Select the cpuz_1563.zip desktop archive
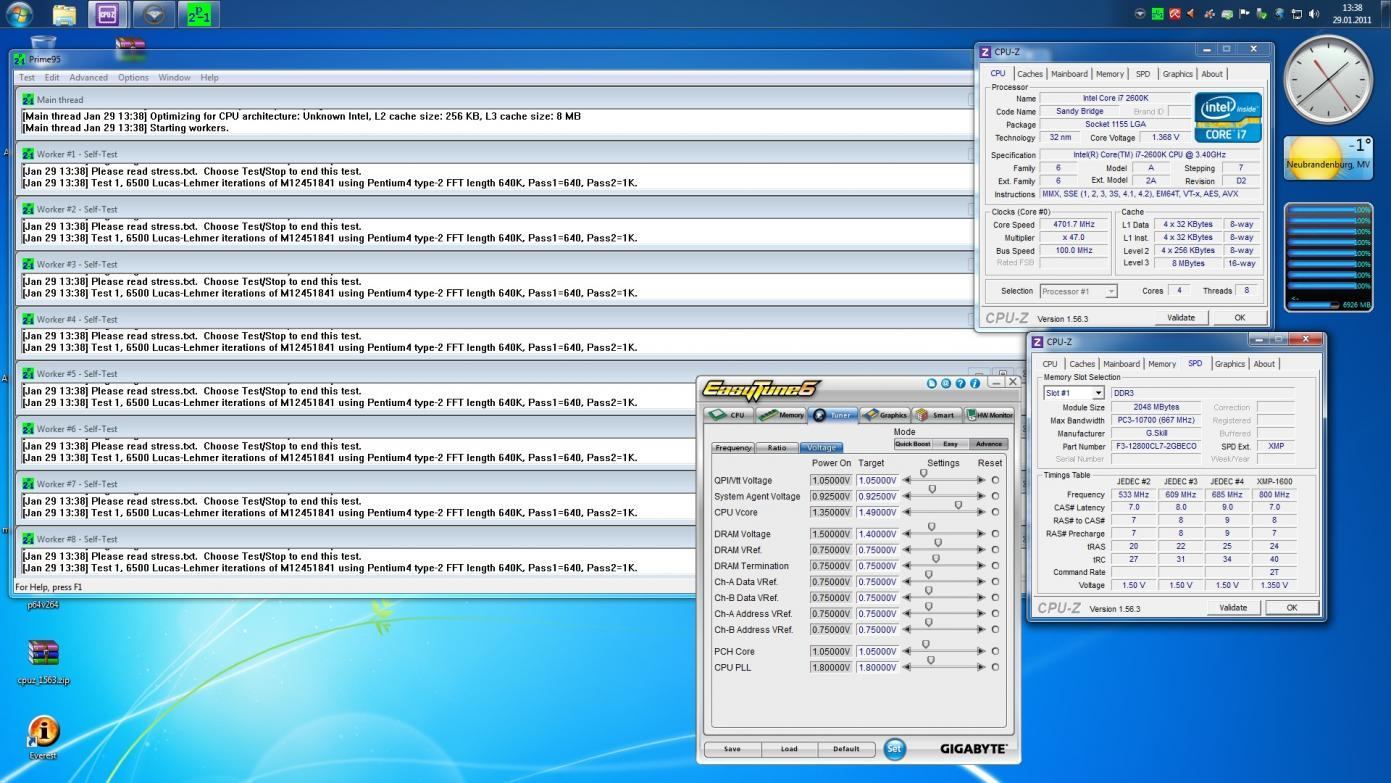Image resolution: width=1391 pixels, height=783 pixels. pos(43,661)
